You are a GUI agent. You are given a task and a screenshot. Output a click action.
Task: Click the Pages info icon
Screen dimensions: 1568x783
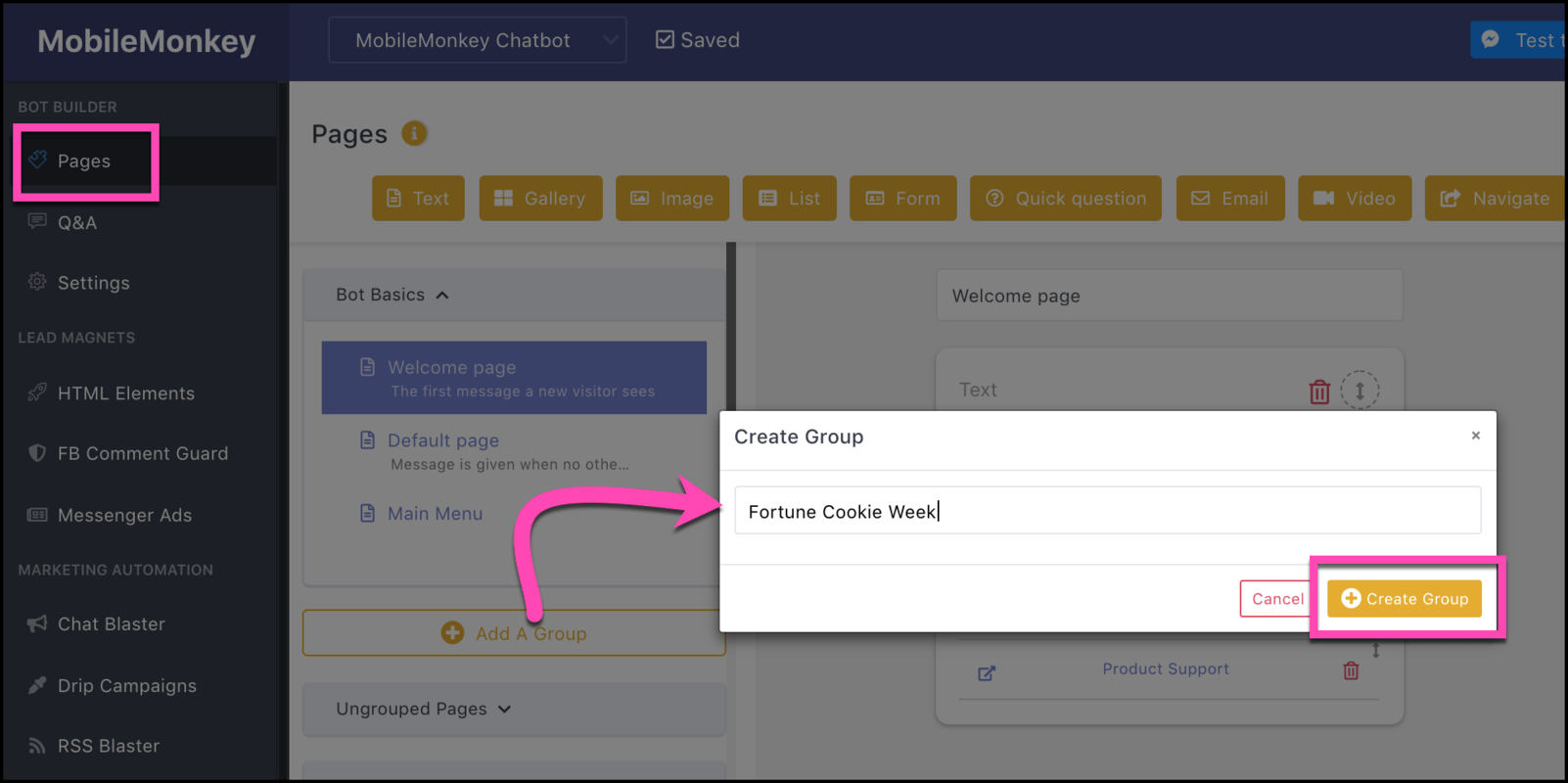point(414,133)
